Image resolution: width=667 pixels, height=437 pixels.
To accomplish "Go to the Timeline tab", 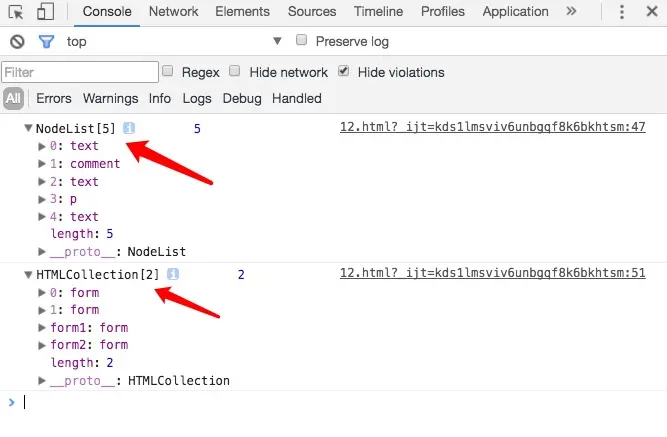I will (x=378, y=11).
